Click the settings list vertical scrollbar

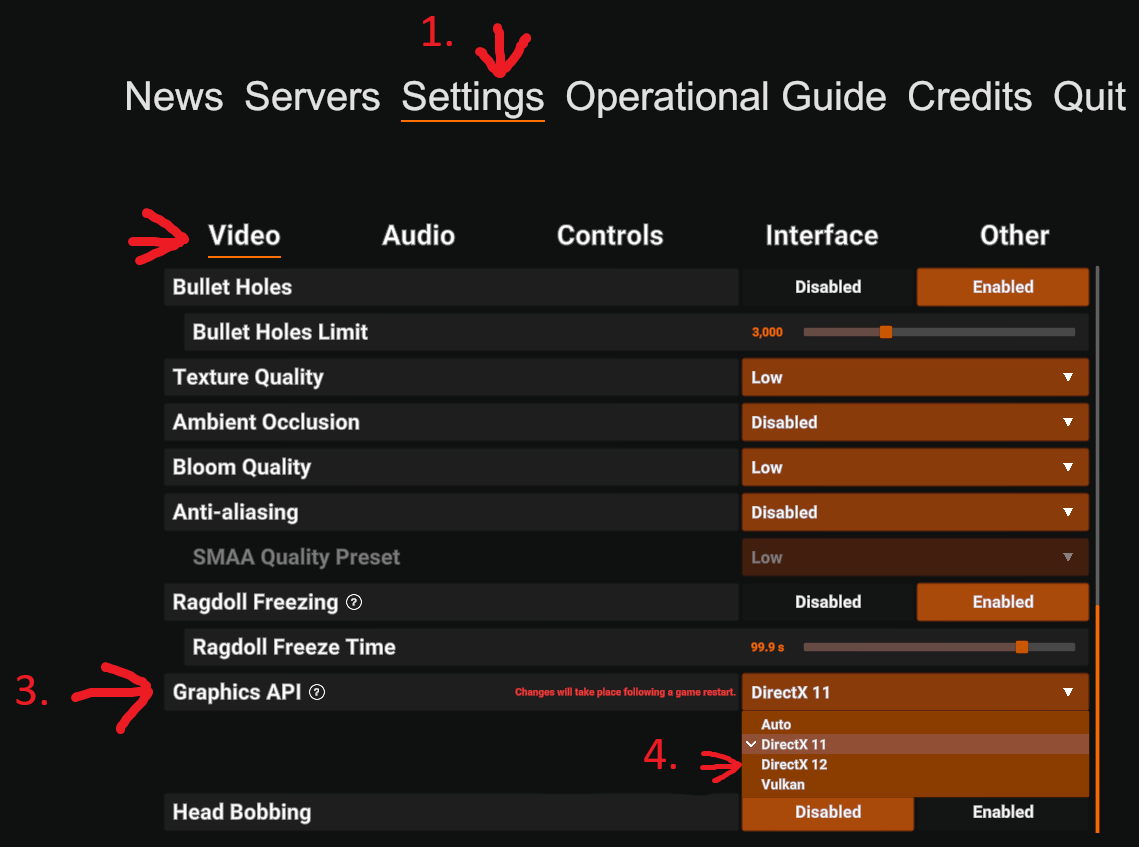pos(1097,719)
